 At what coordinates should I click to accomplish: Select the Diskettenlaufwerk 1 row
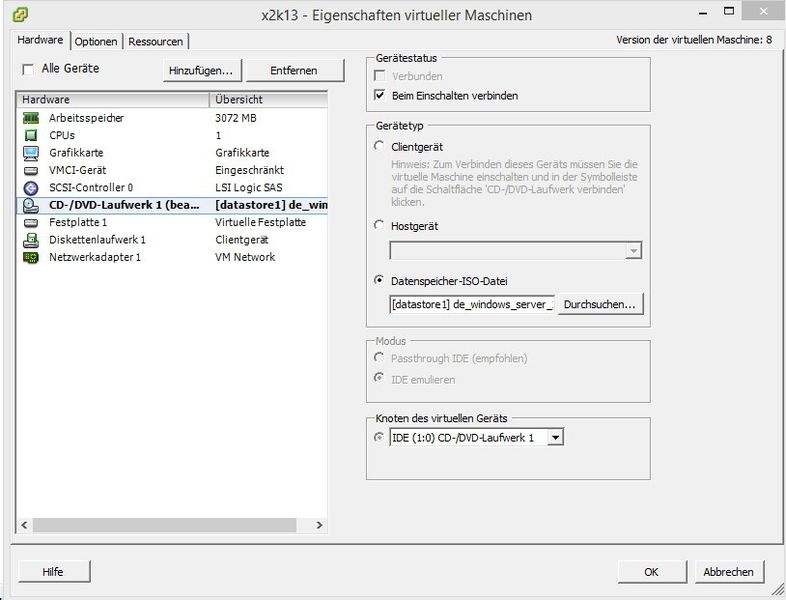pyautogui.click(x=172, y=240)
